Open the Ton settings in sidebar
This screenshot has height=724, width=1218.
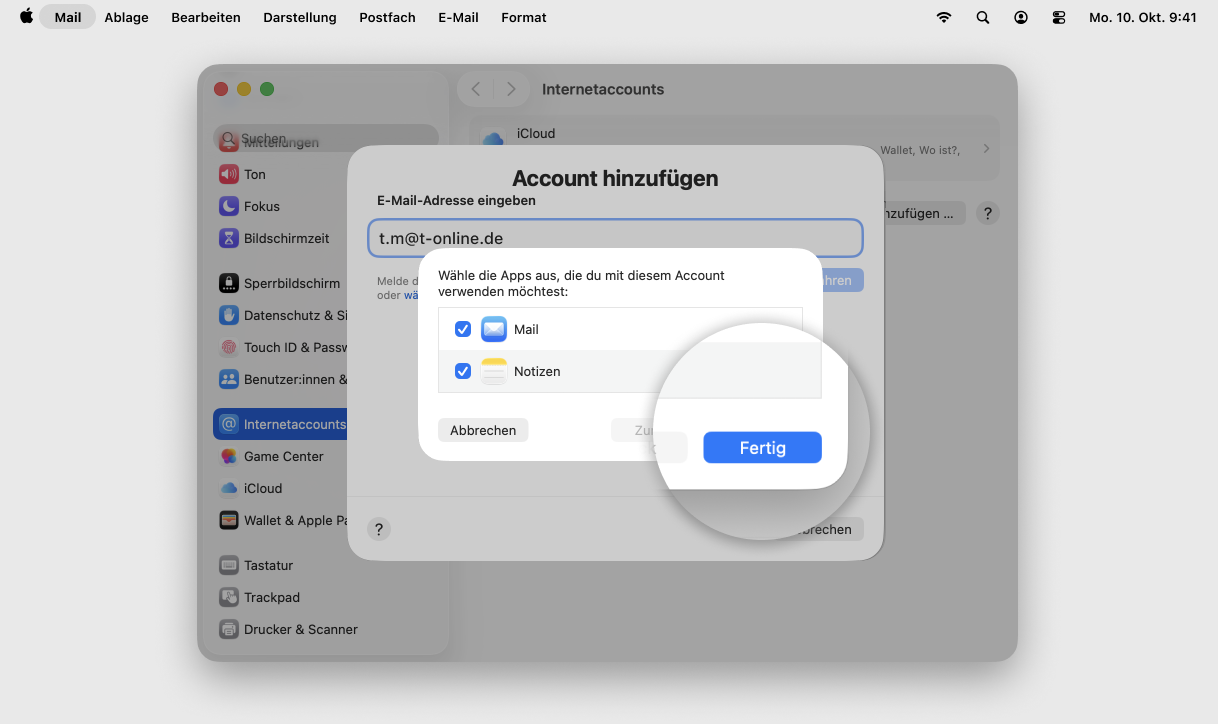255,174
